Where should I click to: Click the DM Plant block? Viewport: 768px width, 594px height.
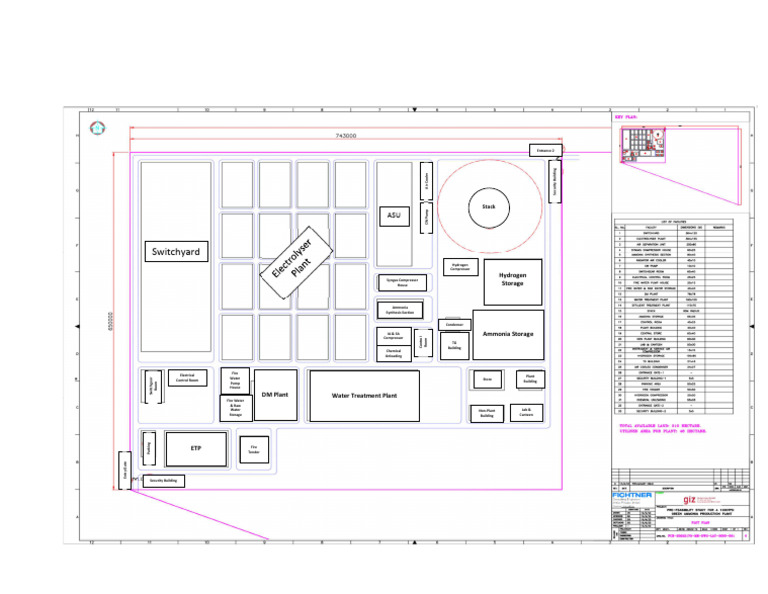(x=275, y=395)
